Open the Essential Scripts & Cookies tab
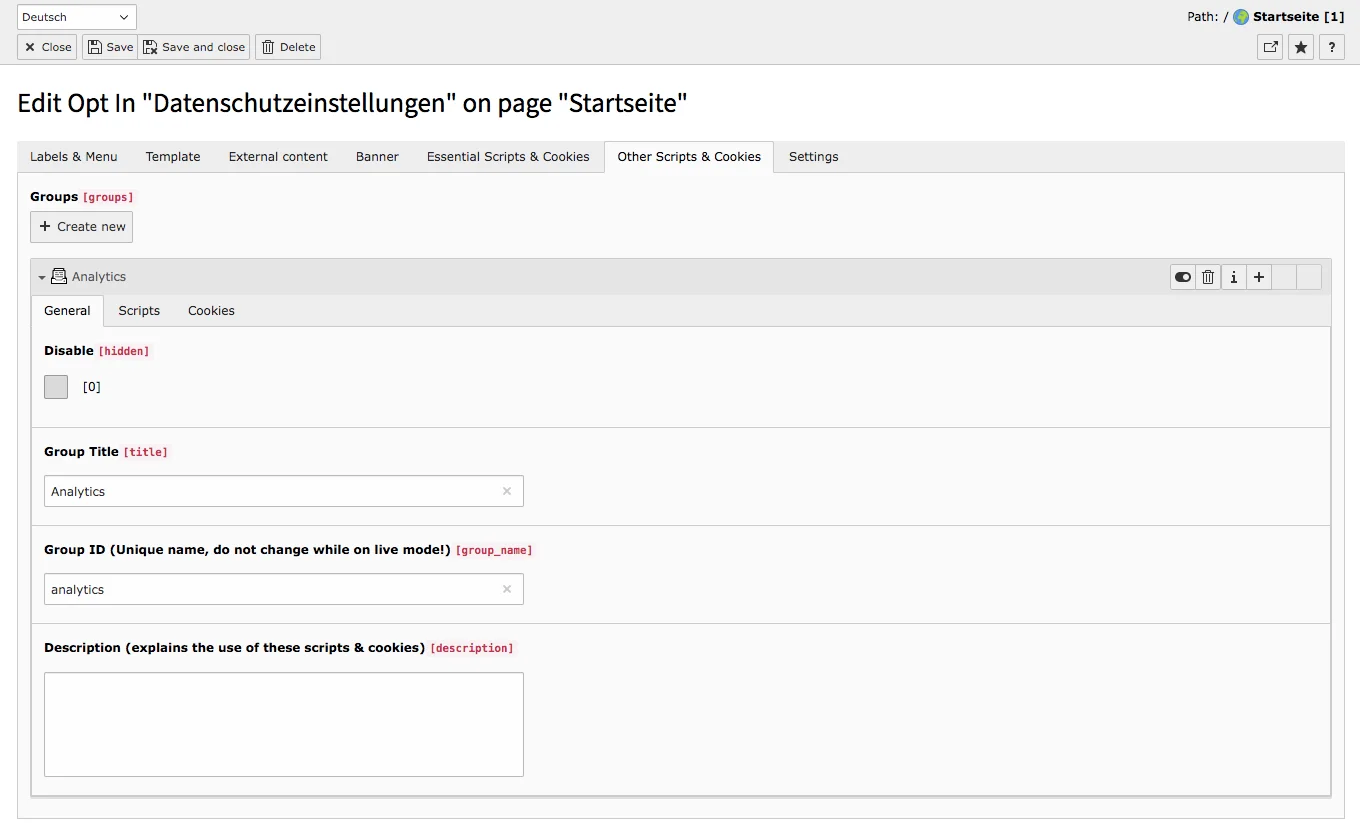This screenshot has width=1360, height=823. (x=508, y=157)
